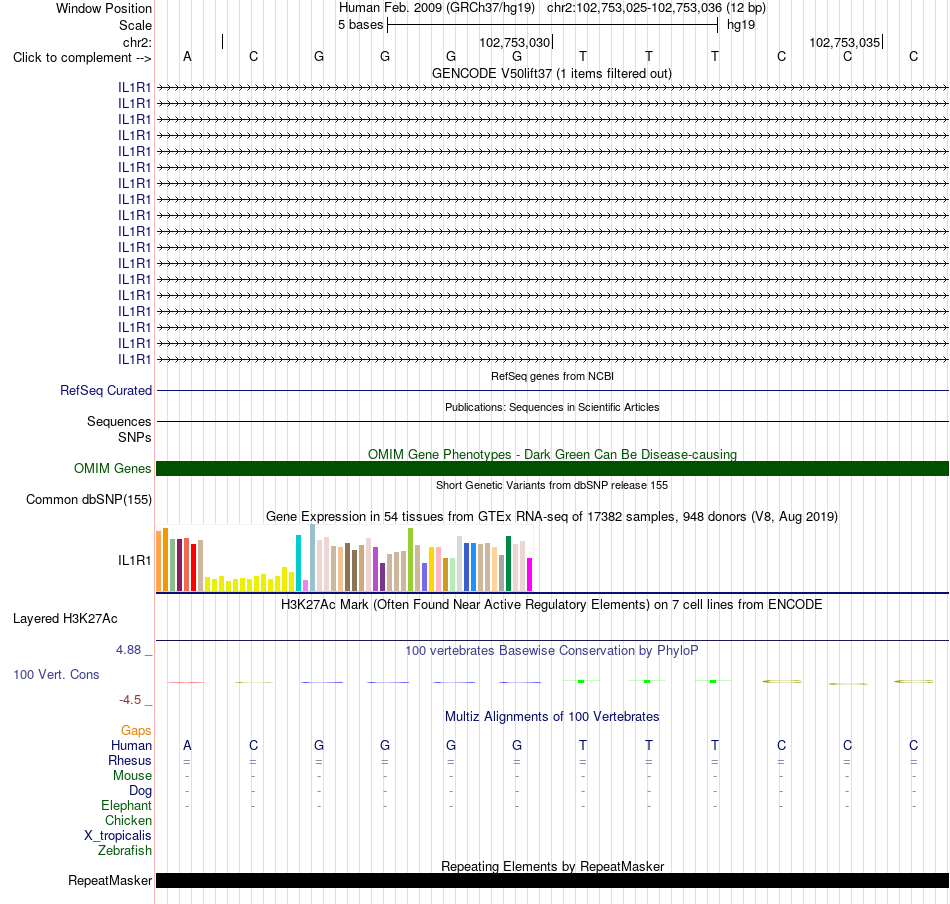
Task: Click the 'Elephant' species label
Action: pos(126,805)
